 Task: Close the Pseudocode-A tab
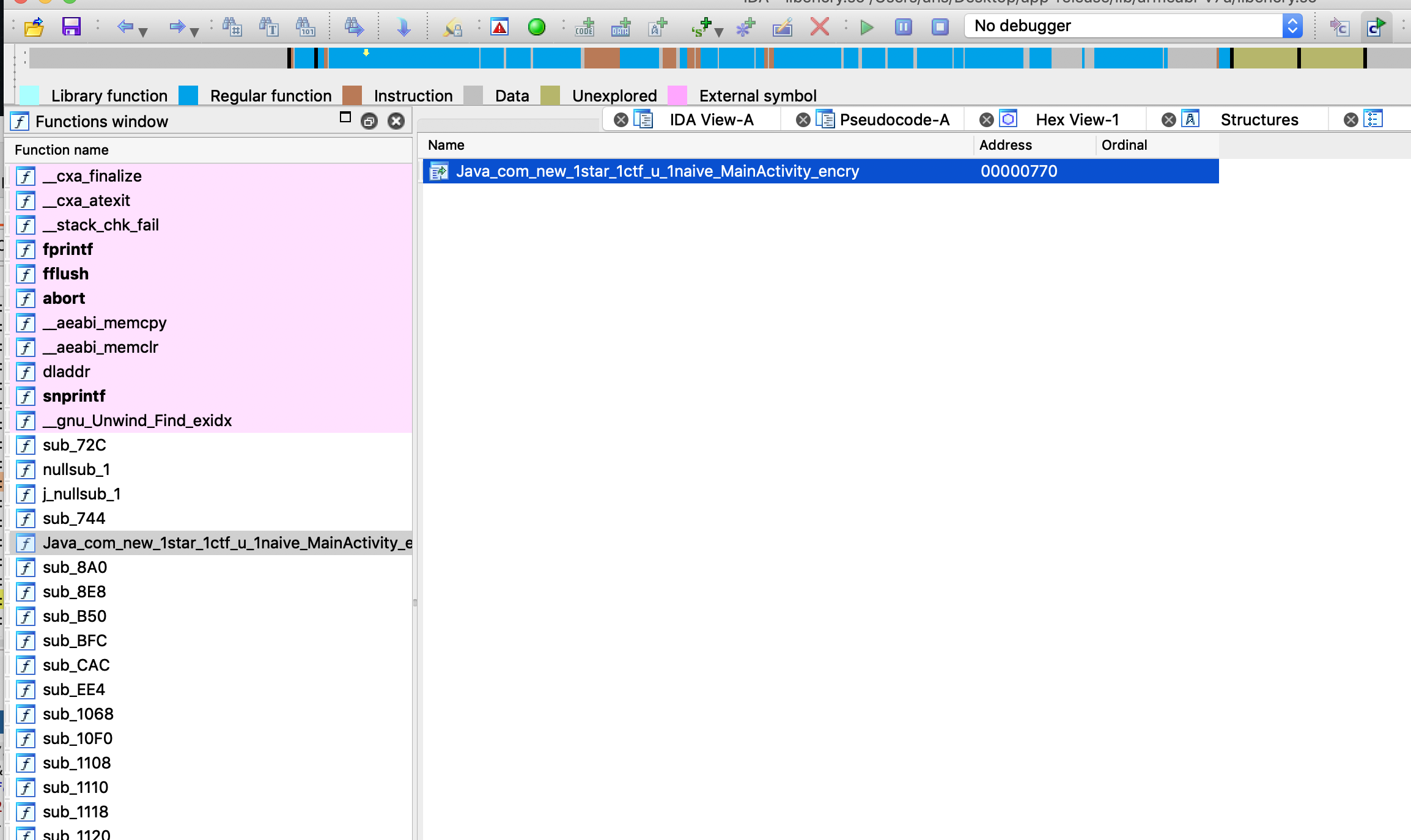[x=803, y=120]
